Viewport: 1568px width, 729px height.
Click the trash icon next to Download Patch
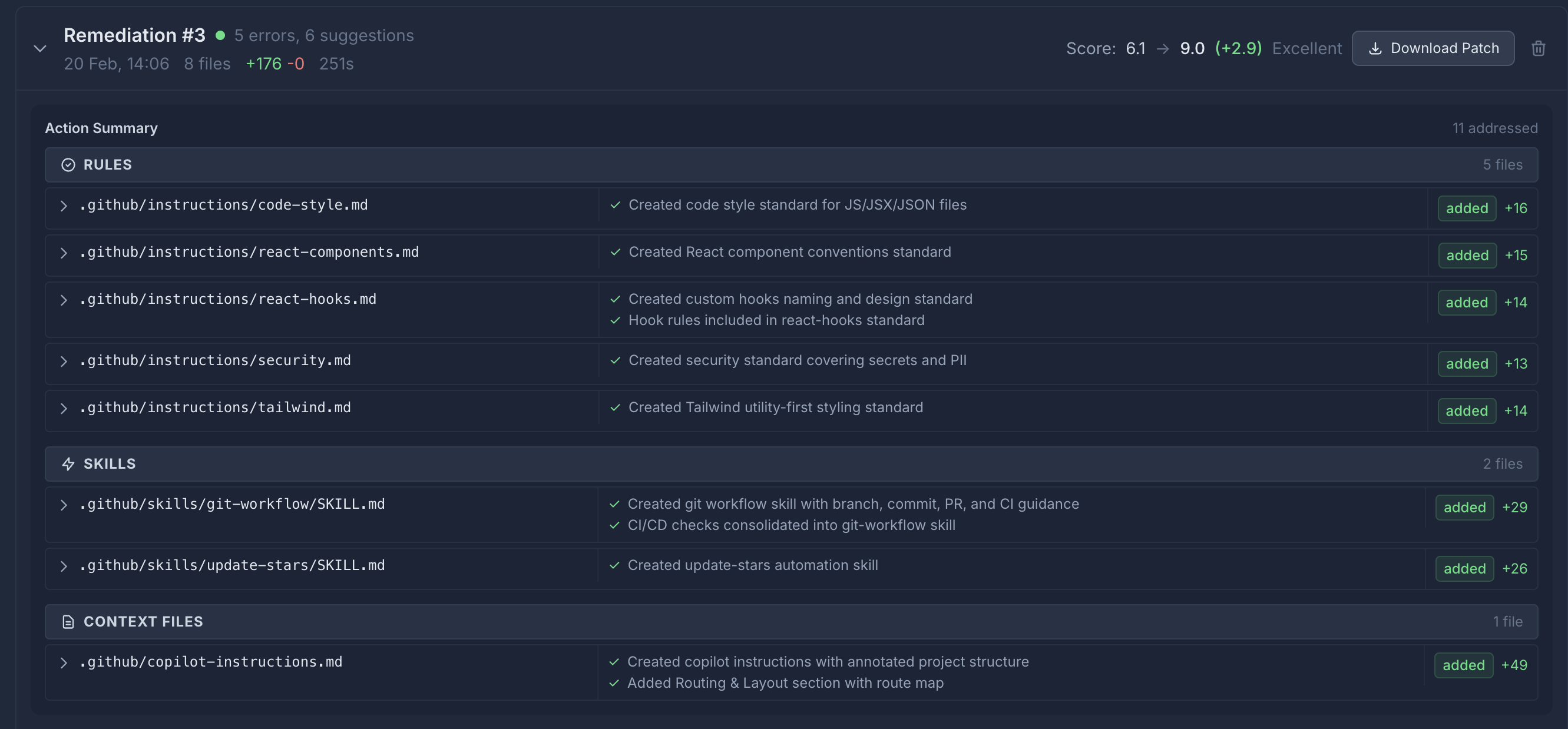(x=1539, y=48)
